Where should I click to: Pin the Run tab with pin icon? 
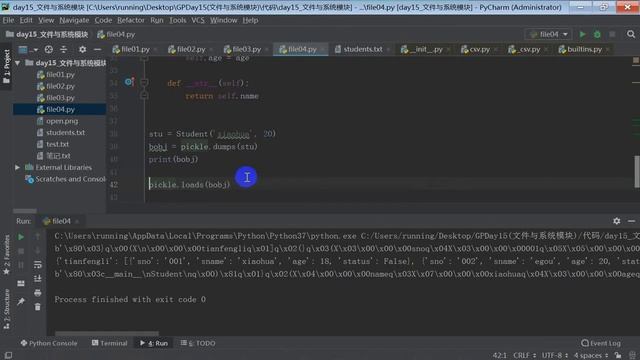tap(21, 302)
